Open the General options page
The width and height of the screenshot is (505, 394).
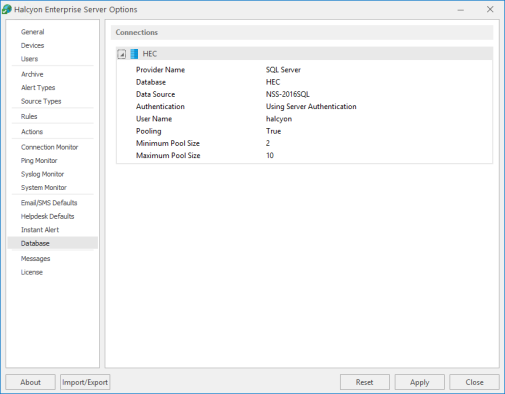pyautogui.click(x=32, y=32)
